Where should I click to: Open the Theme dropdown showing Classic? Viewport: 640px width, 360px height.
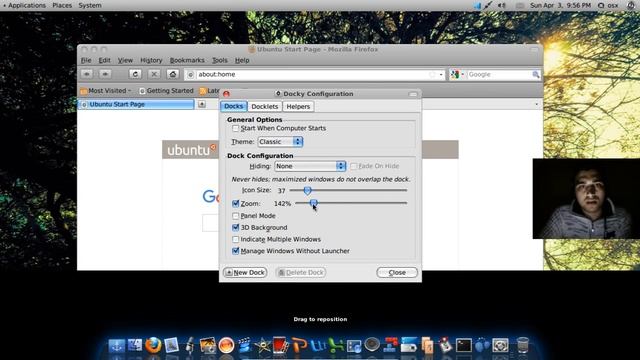tap(280, 142)
